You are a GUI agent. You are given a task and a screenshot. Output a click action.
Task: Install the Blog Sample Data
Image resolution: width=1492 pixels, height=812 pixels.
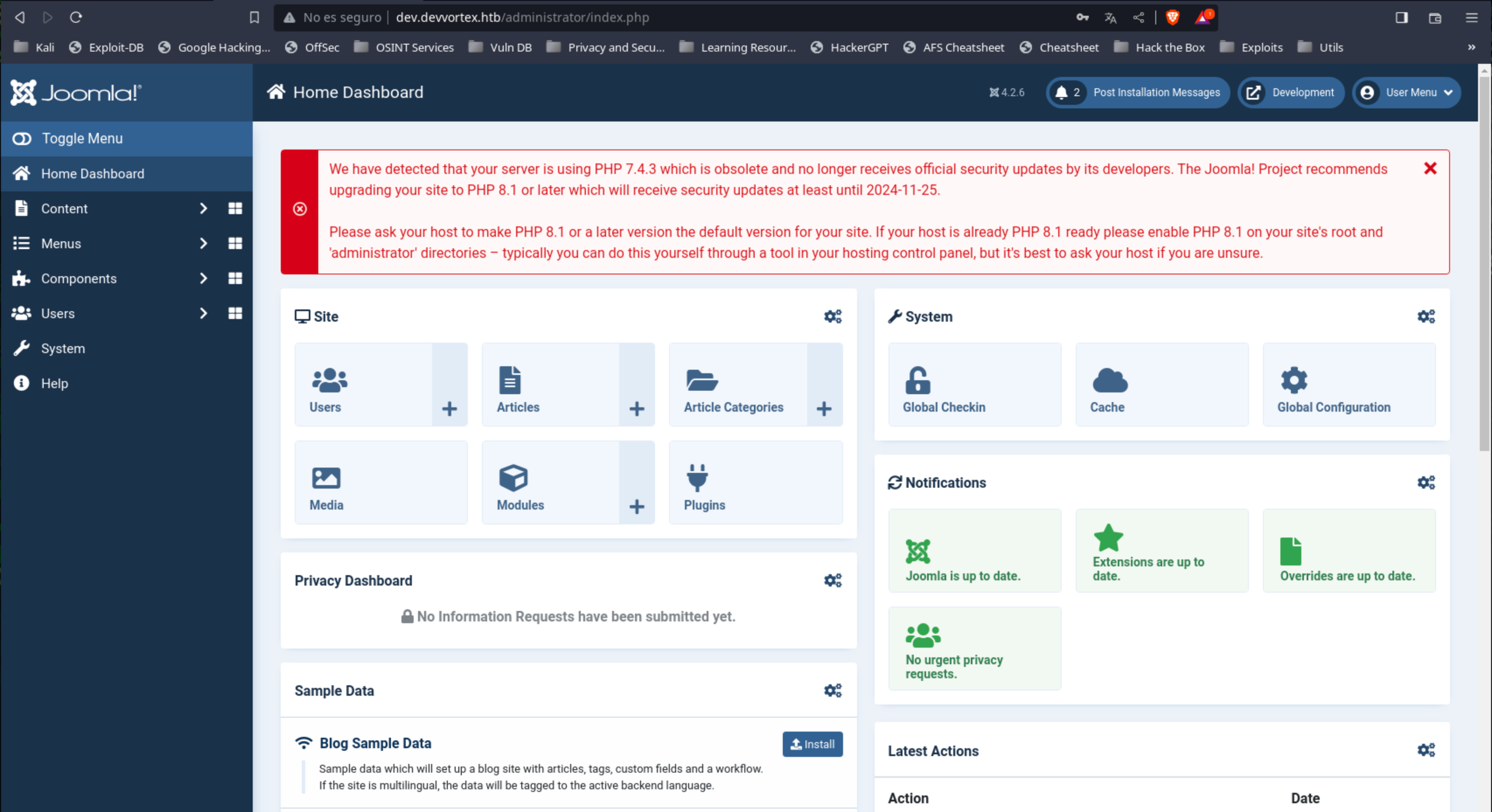coord(812,744)
